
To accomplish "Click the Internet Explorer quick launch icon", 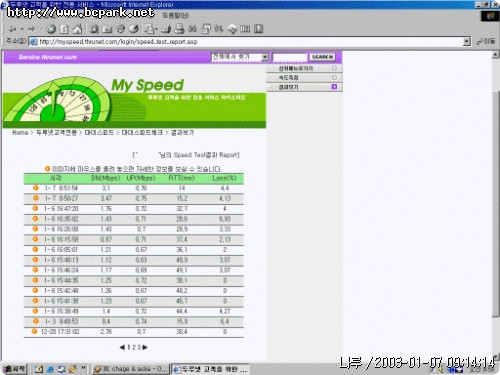I will tap(51, 369).
